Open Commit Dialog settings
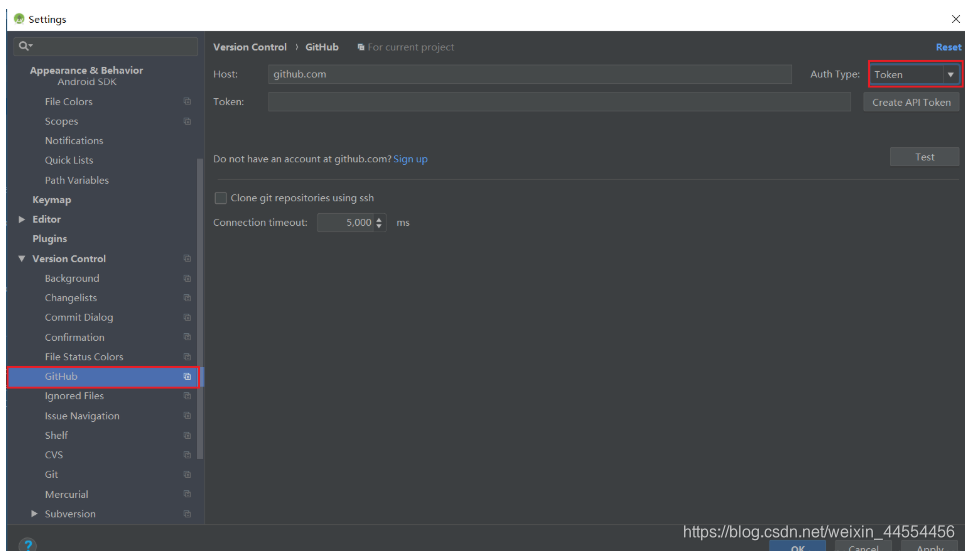965x551 pixels. 79,317
